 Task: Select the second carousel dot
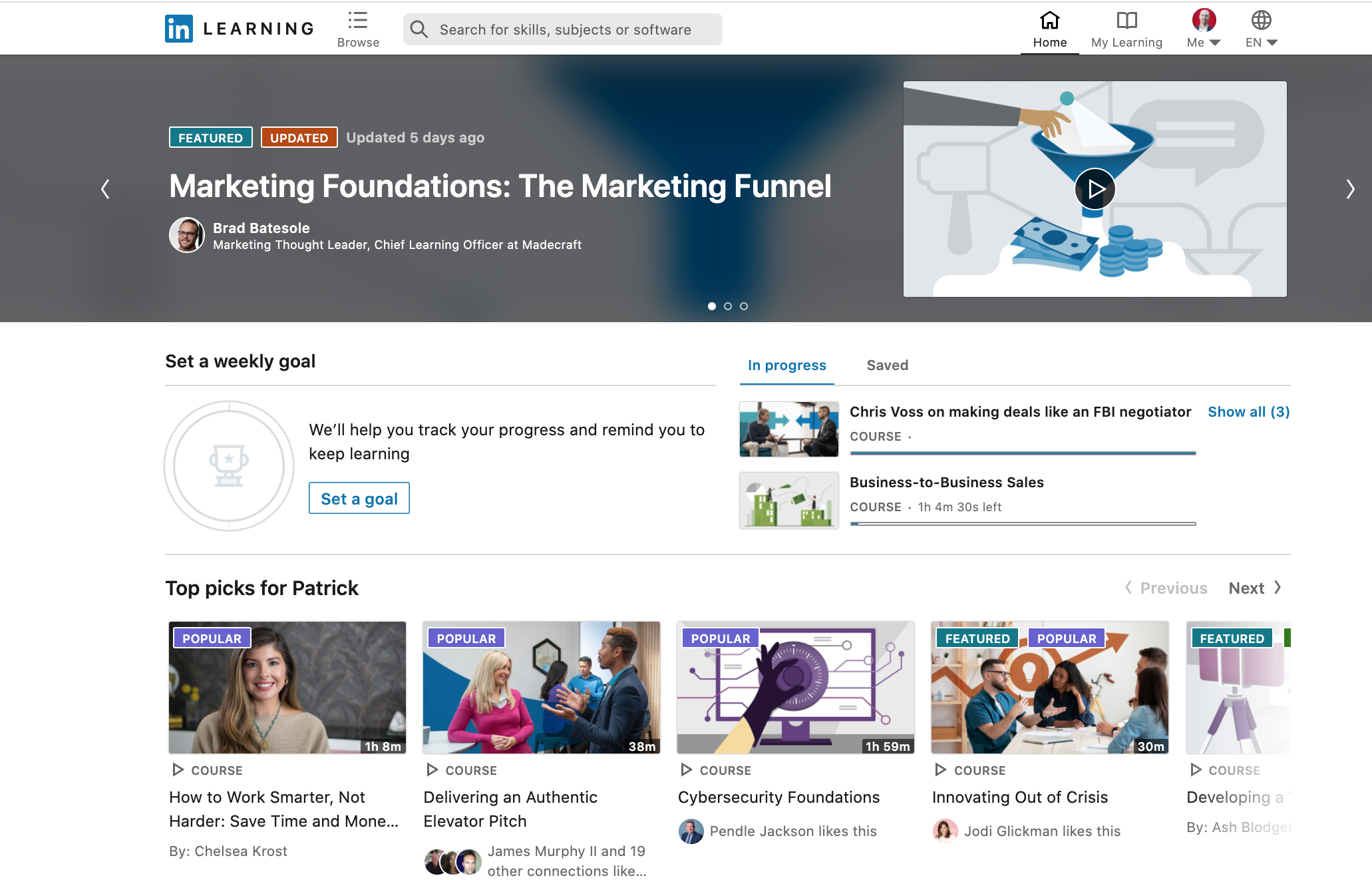pyautogui.click(x=728, y=306)
